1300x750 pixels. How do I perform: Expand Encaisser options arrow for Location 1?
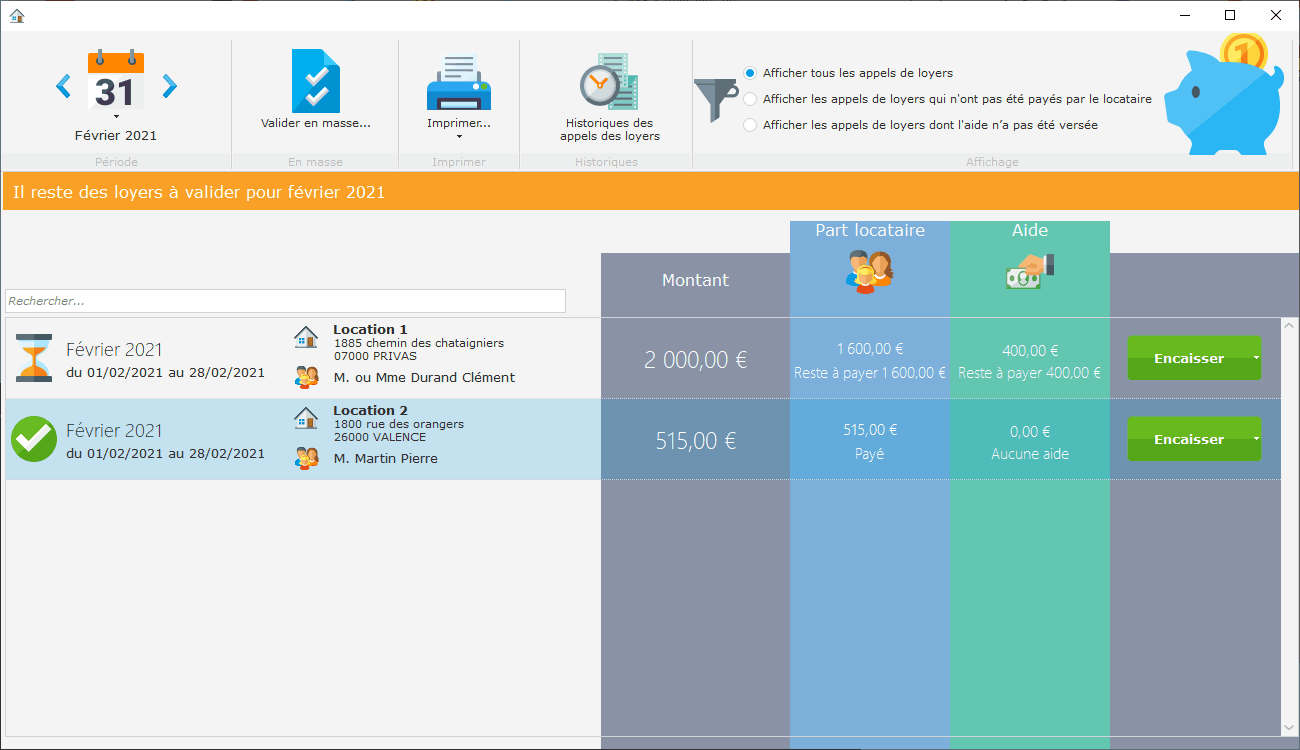tap(1256, 358)
